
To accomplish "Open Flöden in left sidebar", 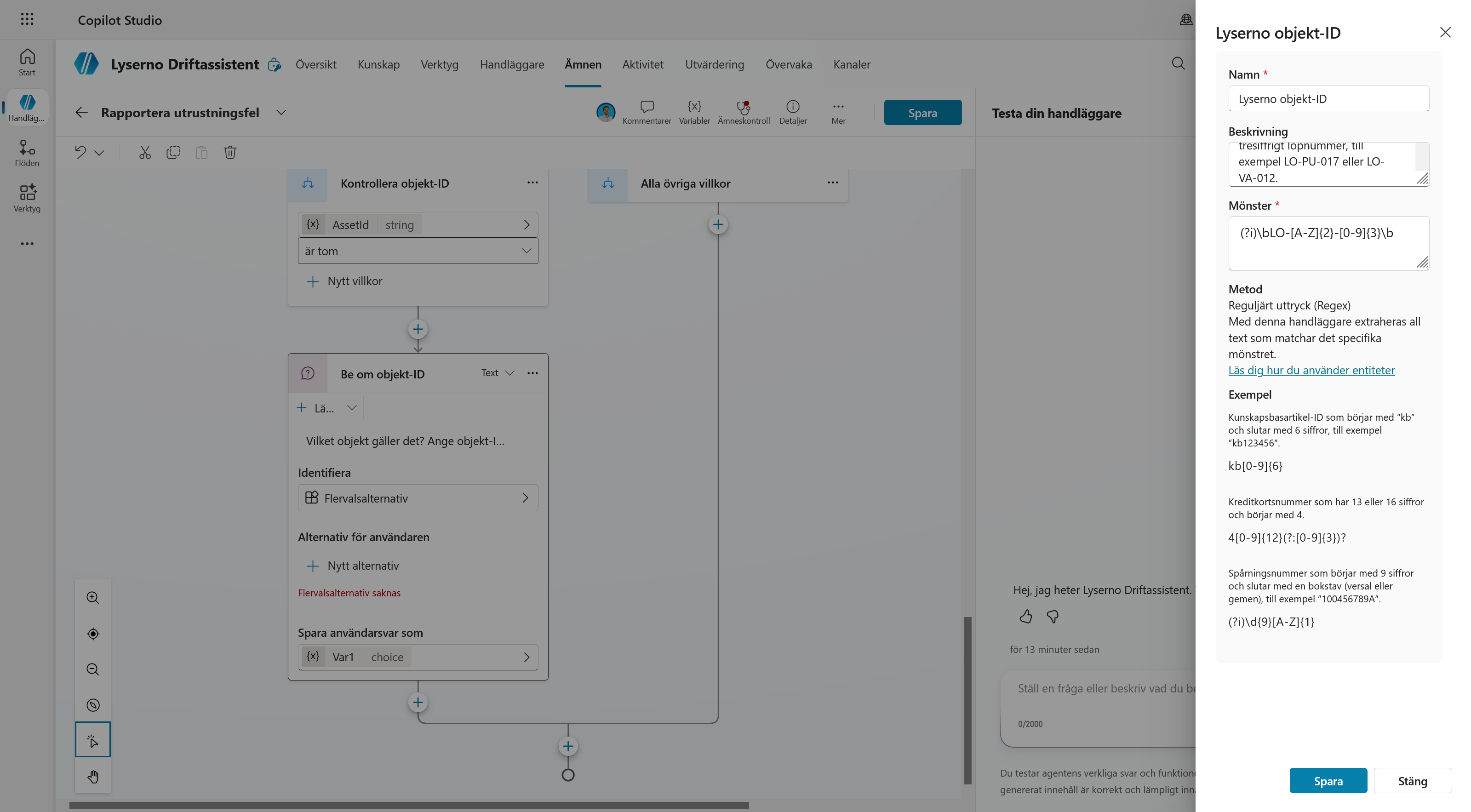I will (x=27, y=153).
